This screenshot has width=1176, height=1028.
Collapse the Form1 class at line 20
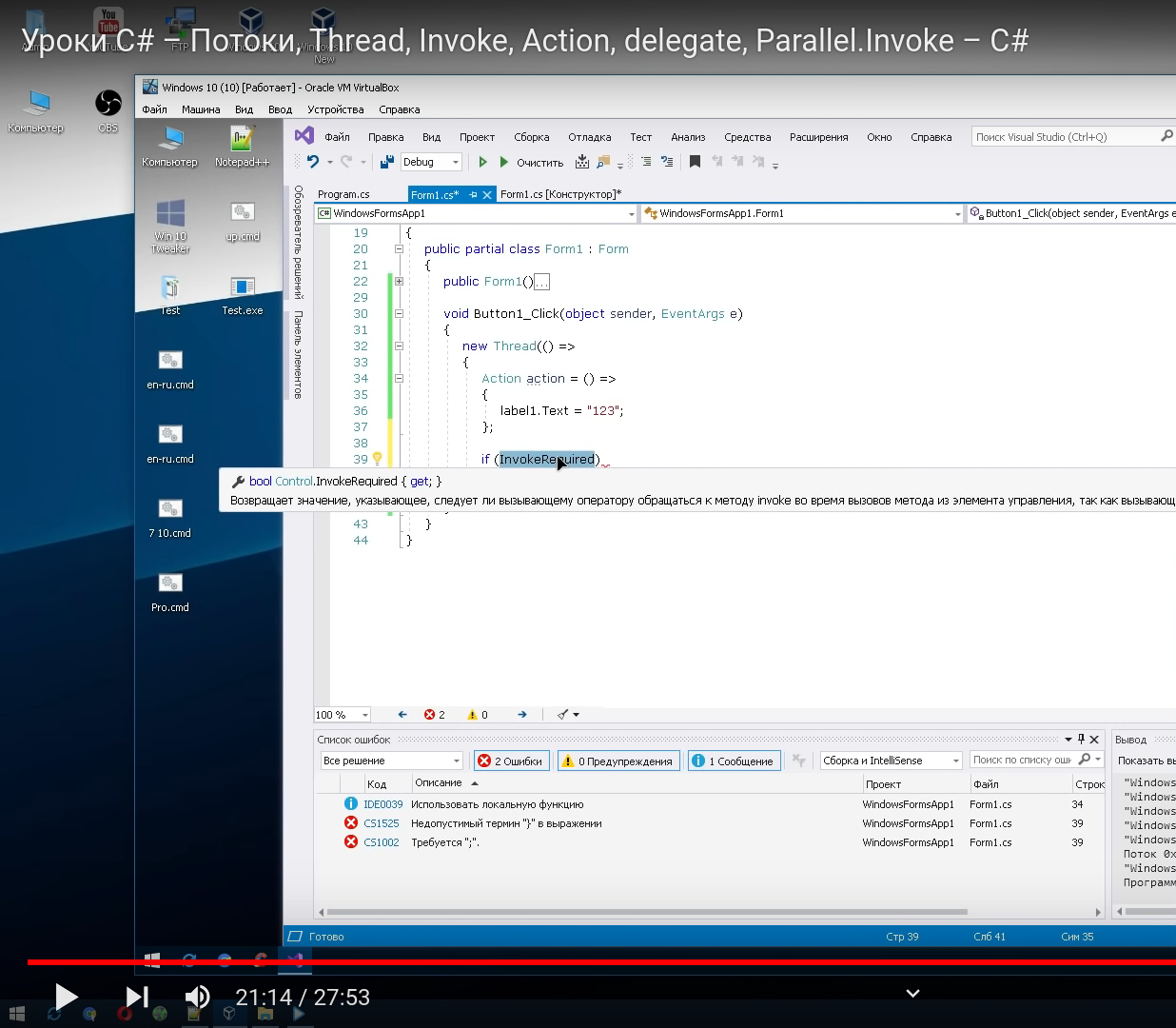click(x=399, y=249)
